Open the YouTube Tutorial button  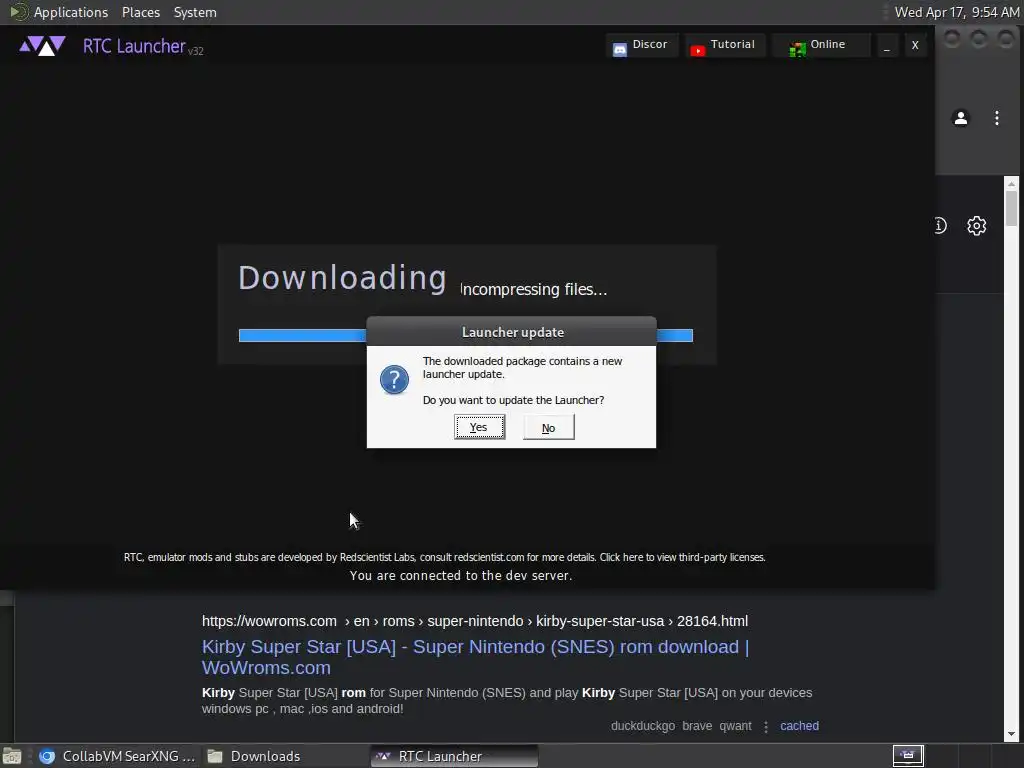coord(724,45)
